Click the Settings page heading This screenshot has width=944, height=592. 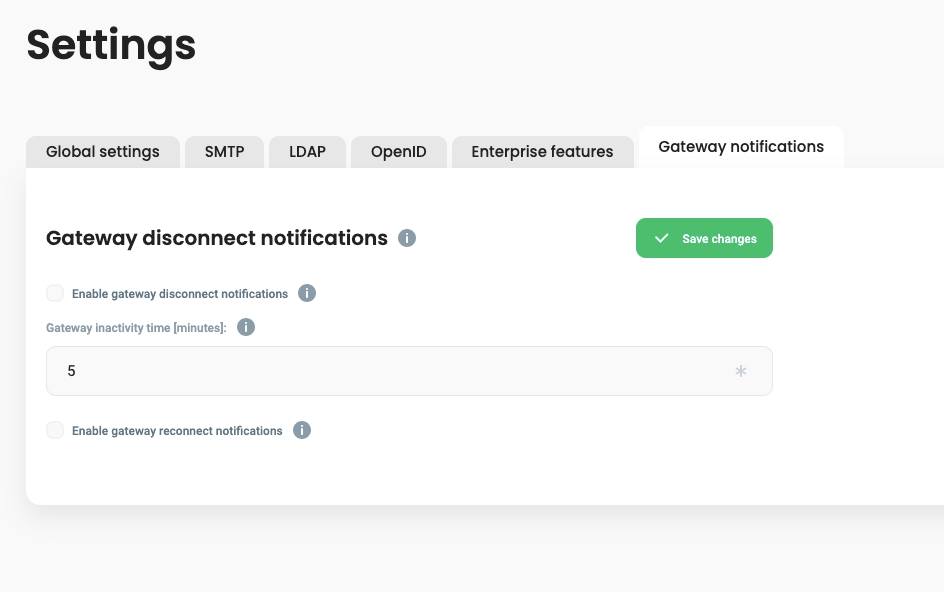(x=111, y=45)
